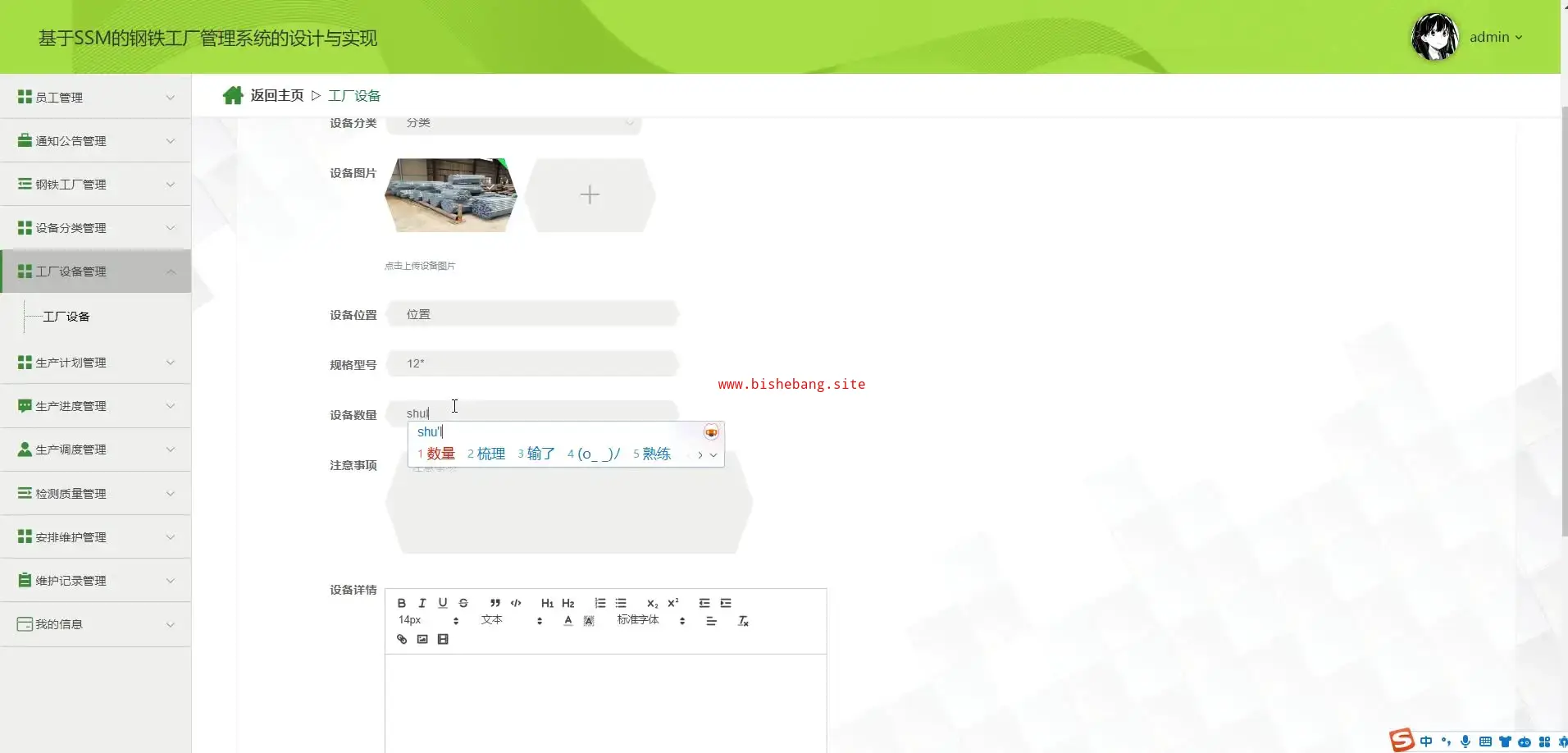Click chevron for 生产调度管理
Image resolution: width=1568 pixels, height=753 pixels.
coord(171,450)
